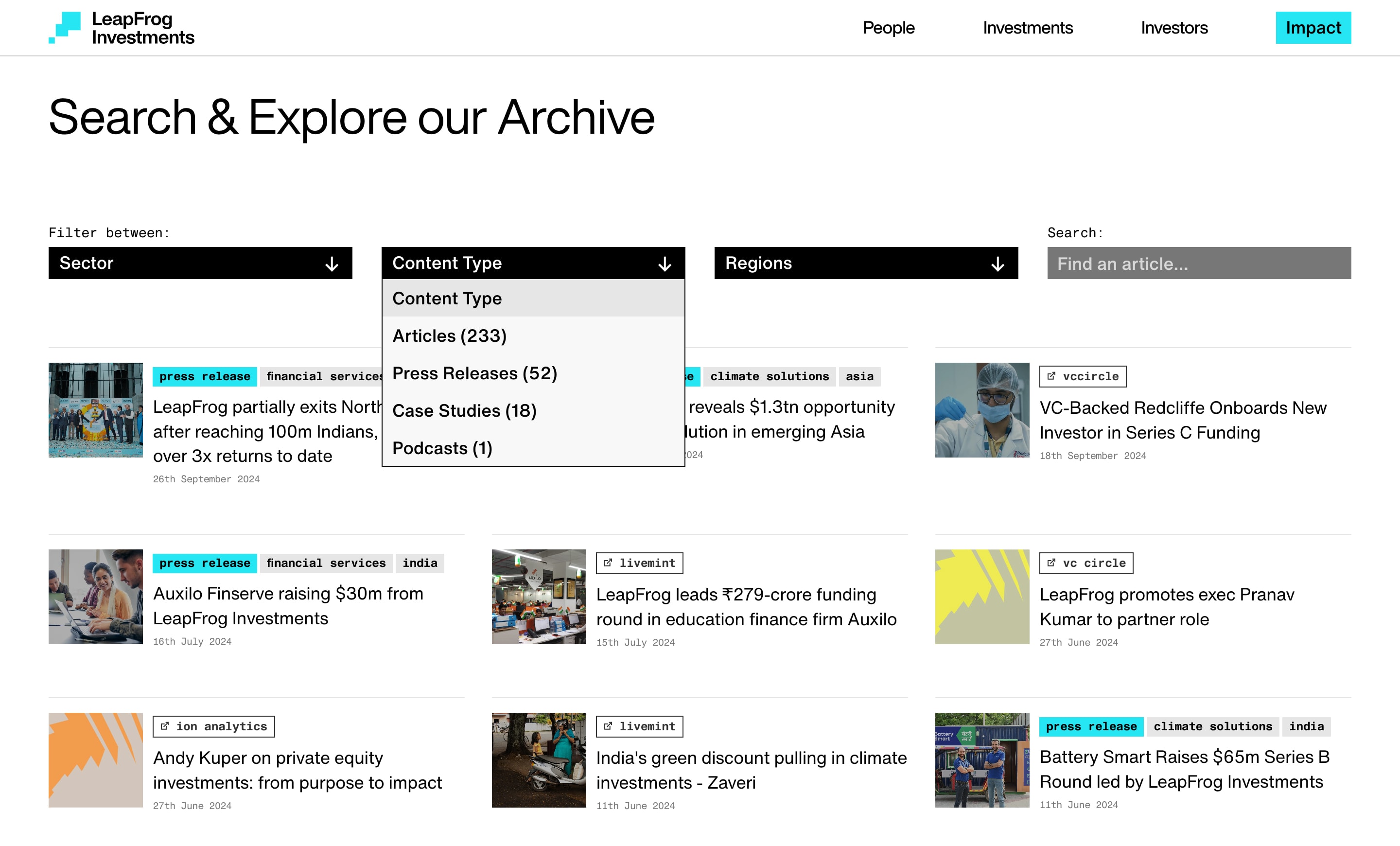Open the People nav link
Viewport: 1400px width, 846px height.
click(888, 28)
